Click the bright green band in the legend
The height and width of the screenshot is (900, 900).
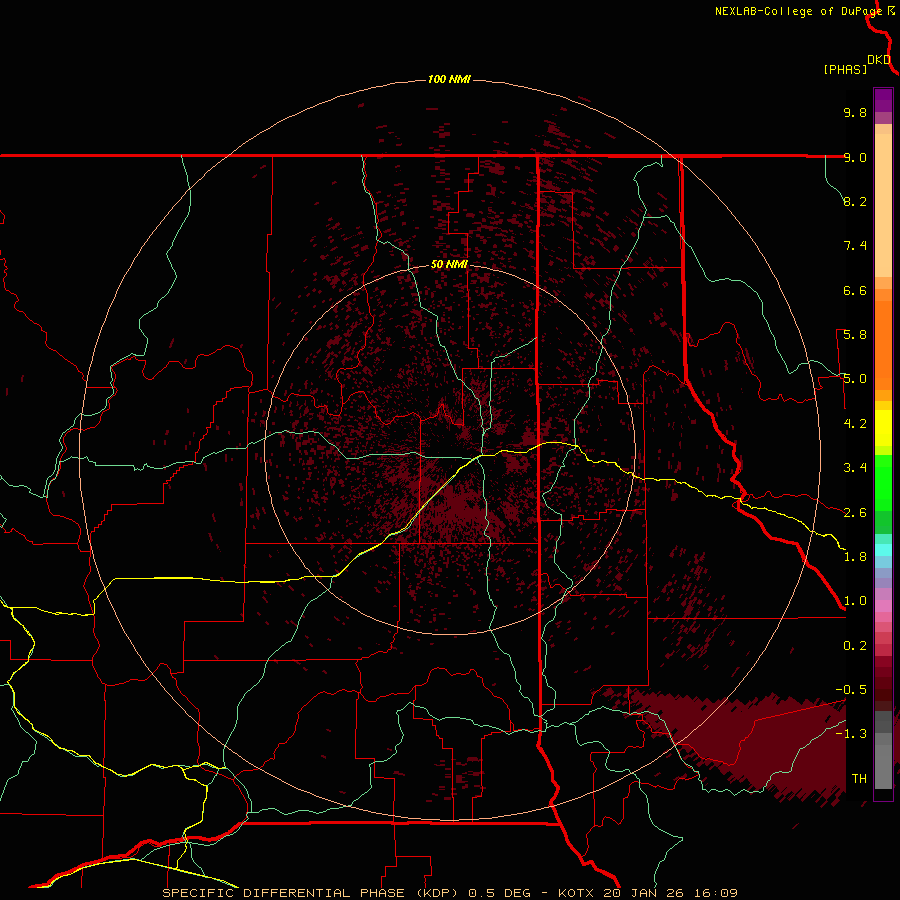883,483
